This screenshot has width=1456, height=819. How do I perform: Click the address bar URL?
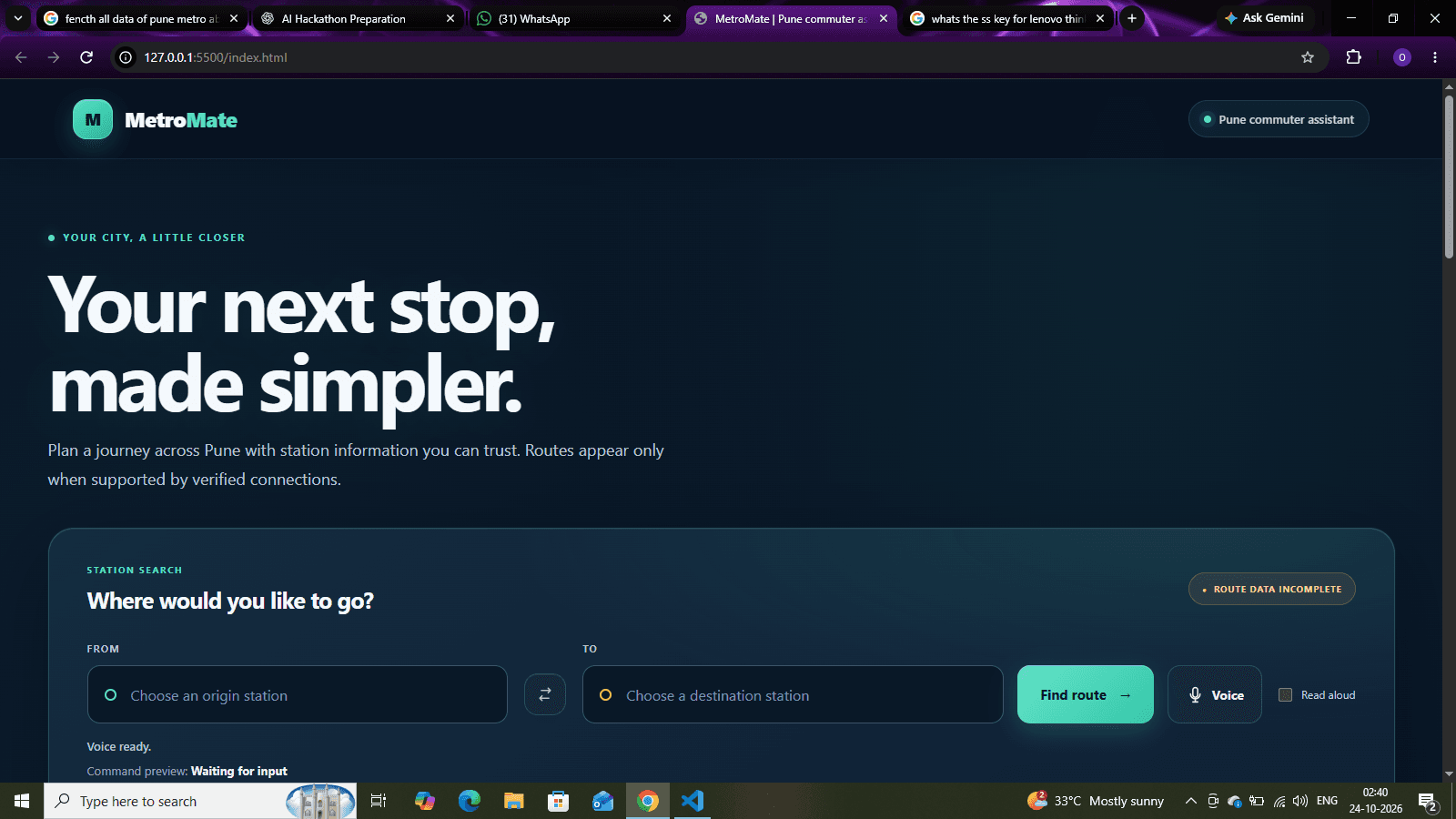click(x=216, y=57)
